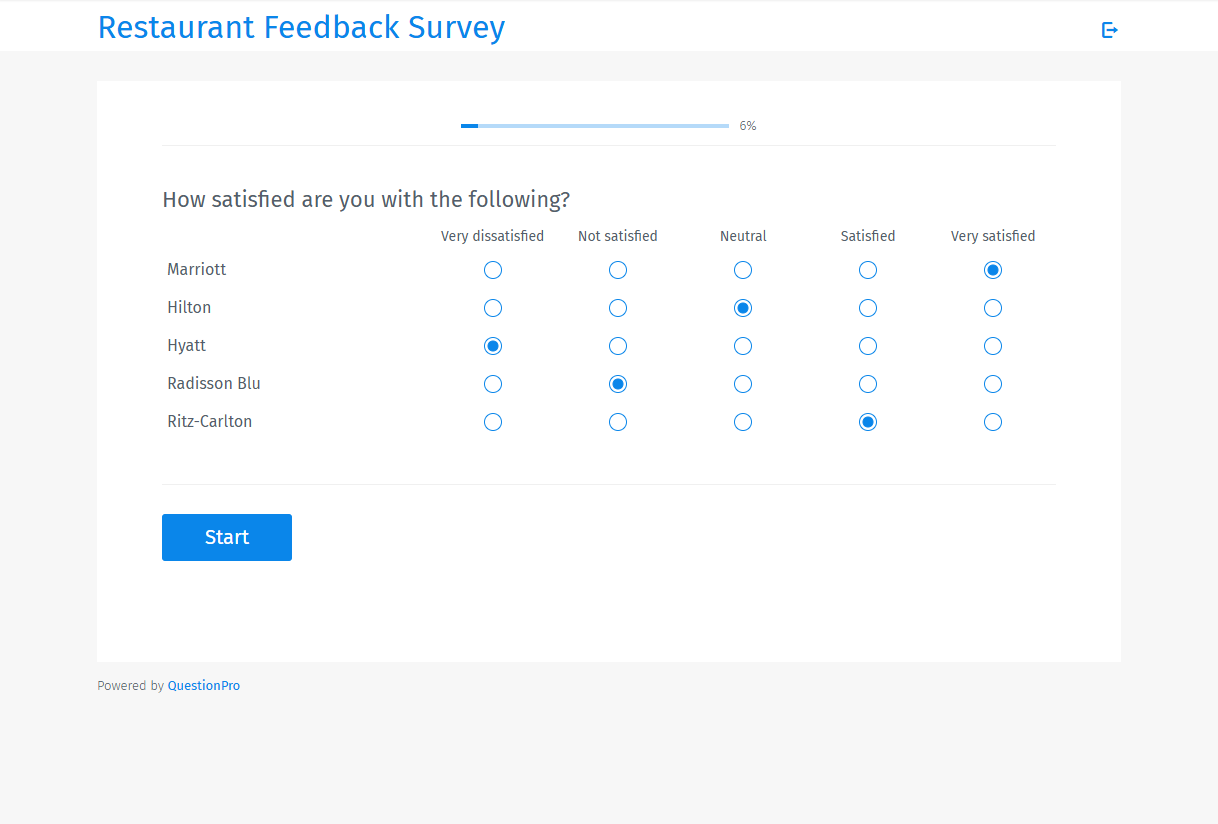
Task: Choose Not satisfied for Marriott
Action: 617,269
